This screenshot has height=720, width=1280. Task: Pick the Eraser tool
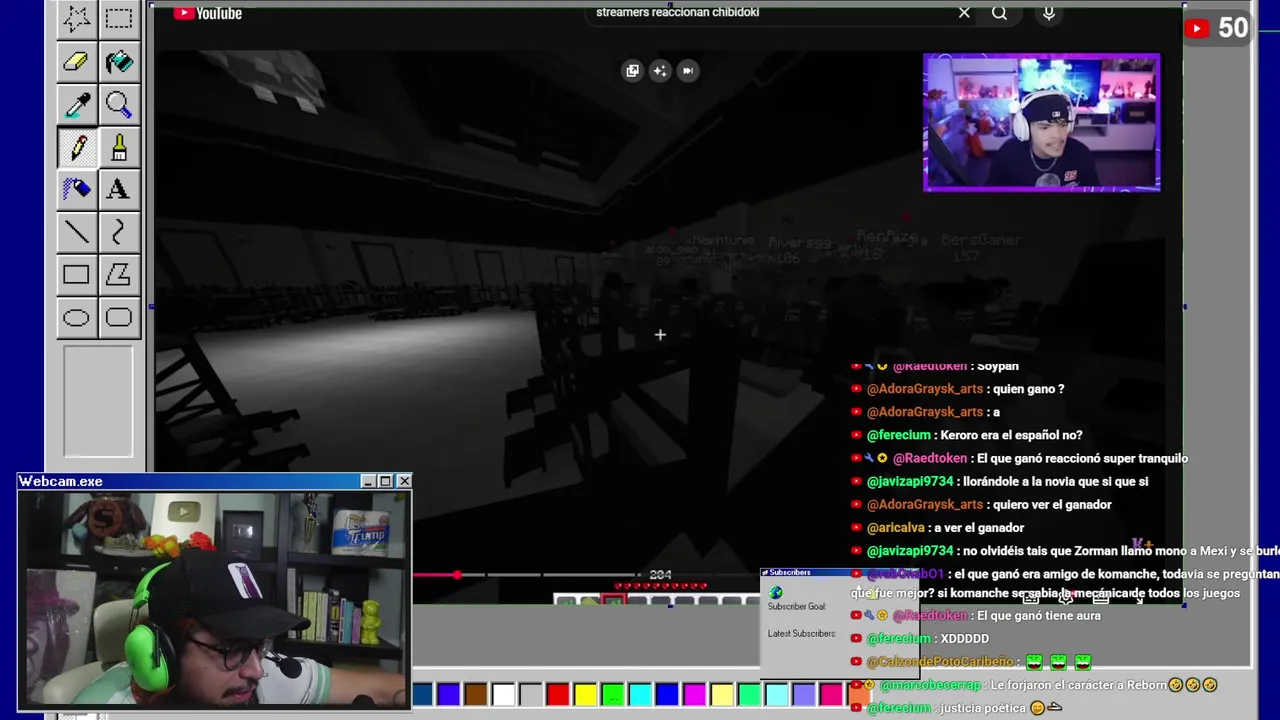76,62
